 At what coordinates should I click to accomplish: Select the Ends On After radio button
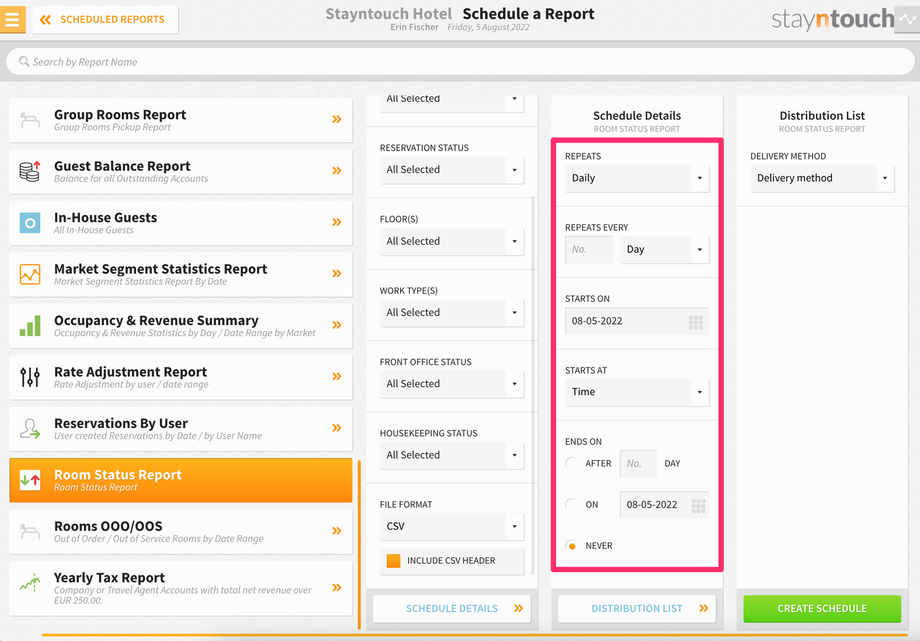(571, 463)
